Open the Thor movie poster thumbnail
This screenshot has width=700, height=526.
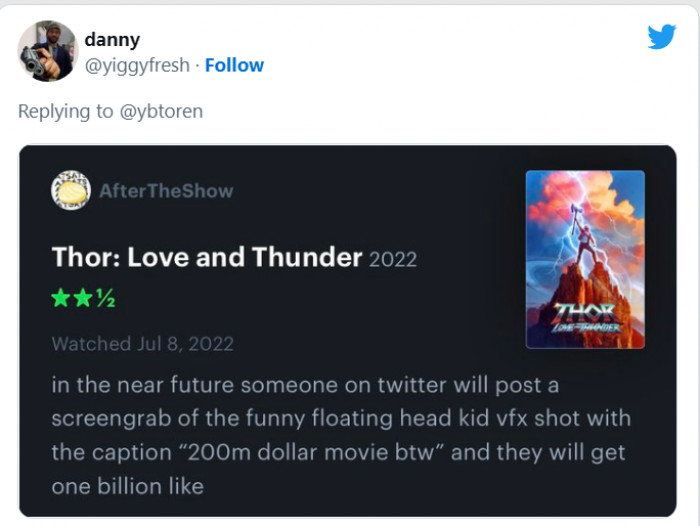pyautogui.click(x=585, y=259)
